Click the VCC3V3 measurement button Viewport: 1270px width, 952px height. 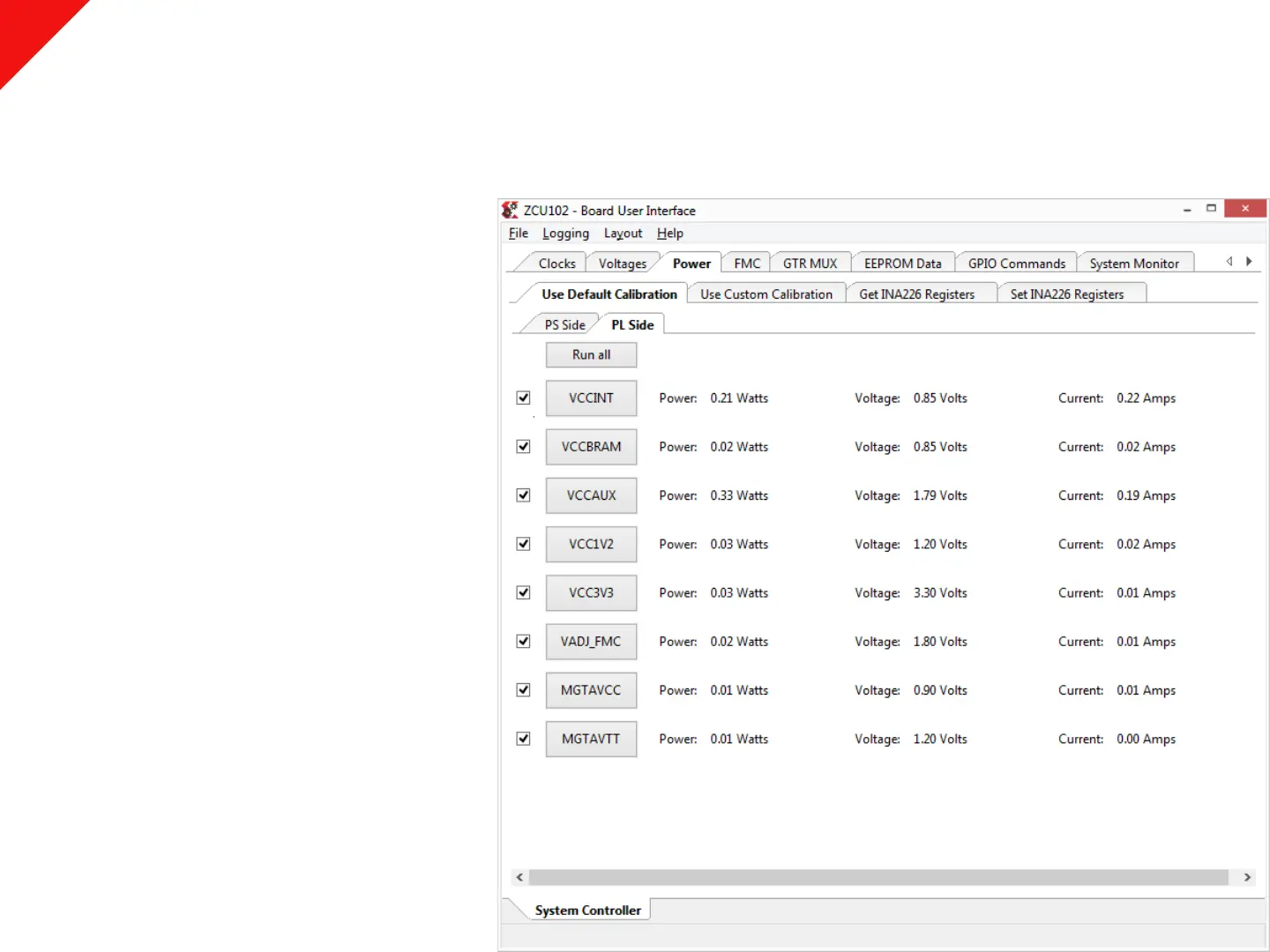(591, 592)
